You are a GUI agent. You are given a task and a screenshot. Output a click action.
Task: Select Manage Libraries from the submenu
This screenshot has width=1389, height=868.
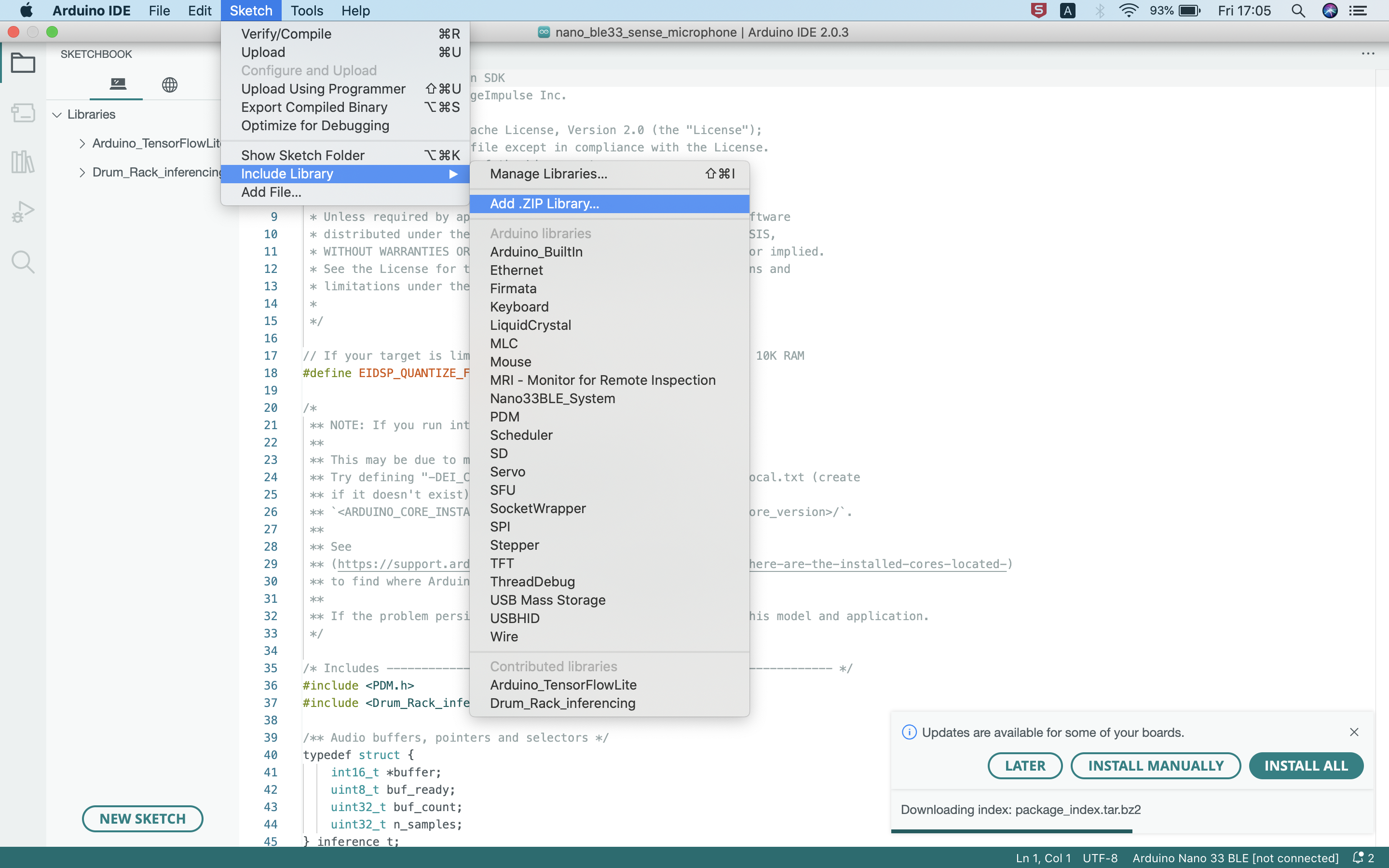(x=547, y=174)
